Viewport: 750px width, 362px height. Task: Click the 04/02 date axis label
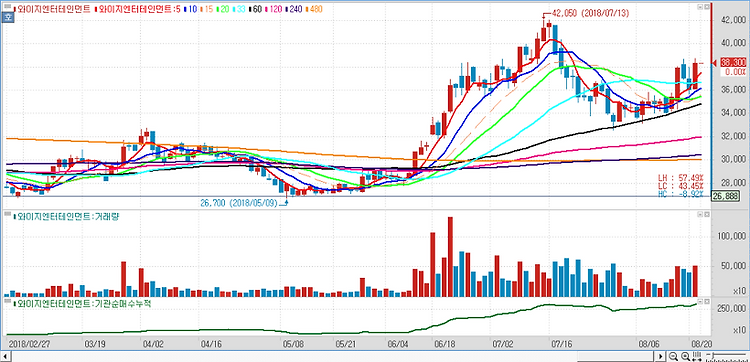point(153,343)
